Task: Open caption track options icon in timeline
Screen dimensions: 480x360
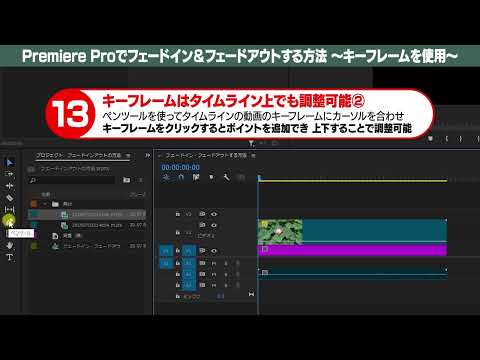Action: [x=241, y=178]
